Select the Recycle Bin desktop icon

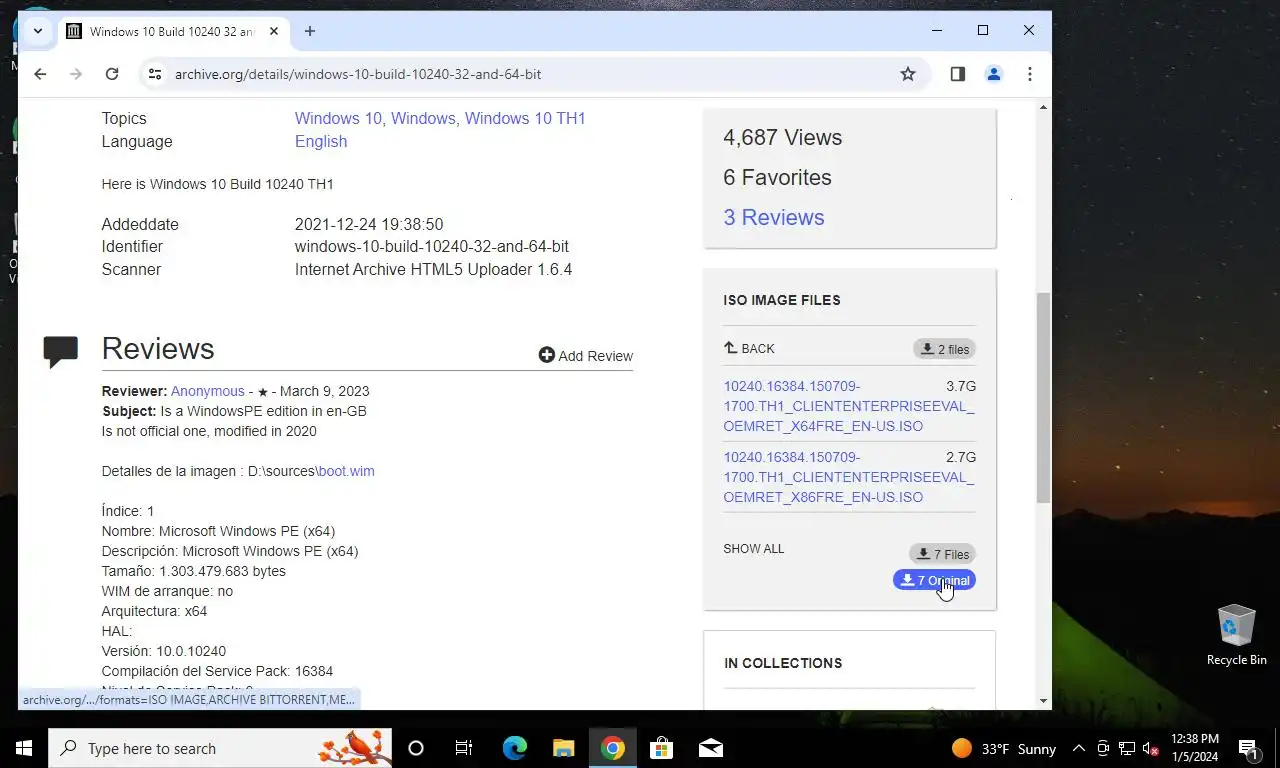coord(1237,635)
